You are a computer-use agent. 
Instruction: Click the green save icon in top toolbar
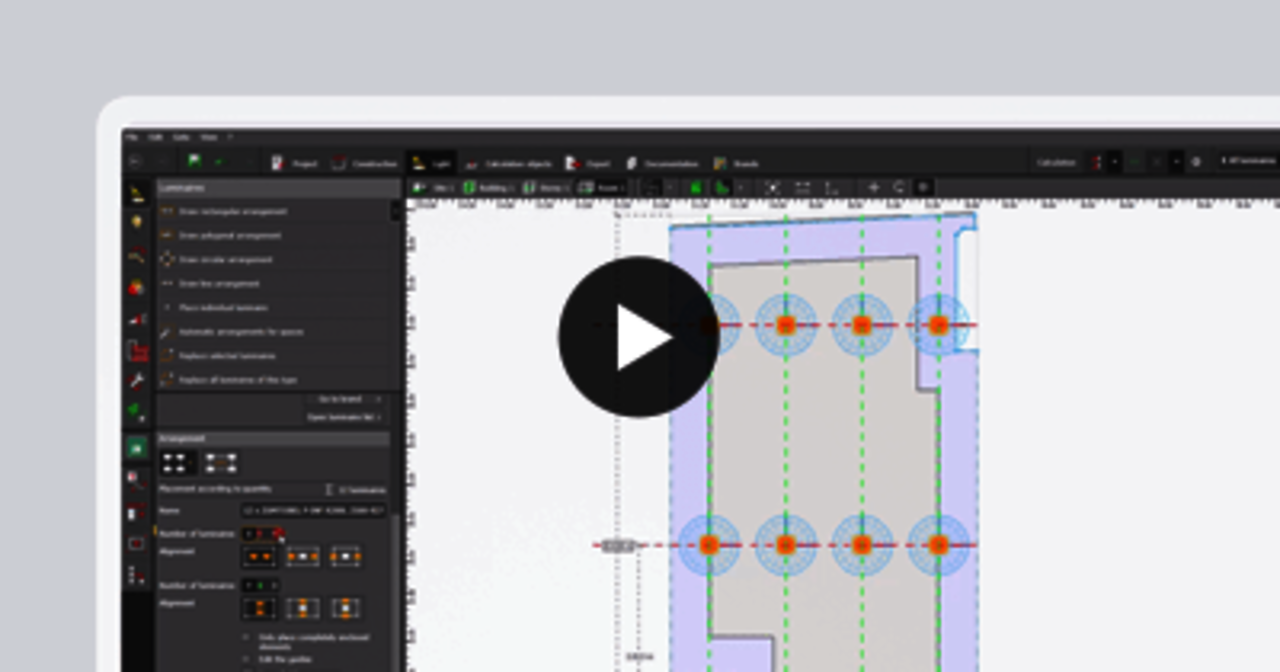point(194,162)
